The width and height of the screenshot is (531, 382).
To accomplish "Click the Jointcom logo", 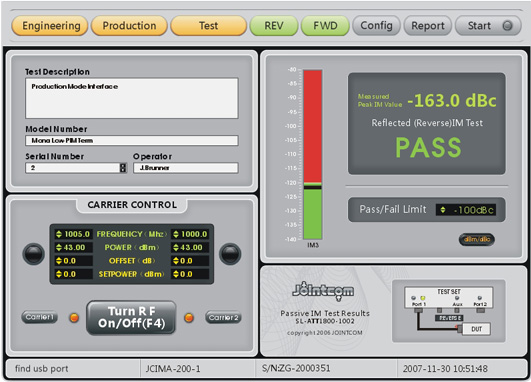I will (323, 292).
